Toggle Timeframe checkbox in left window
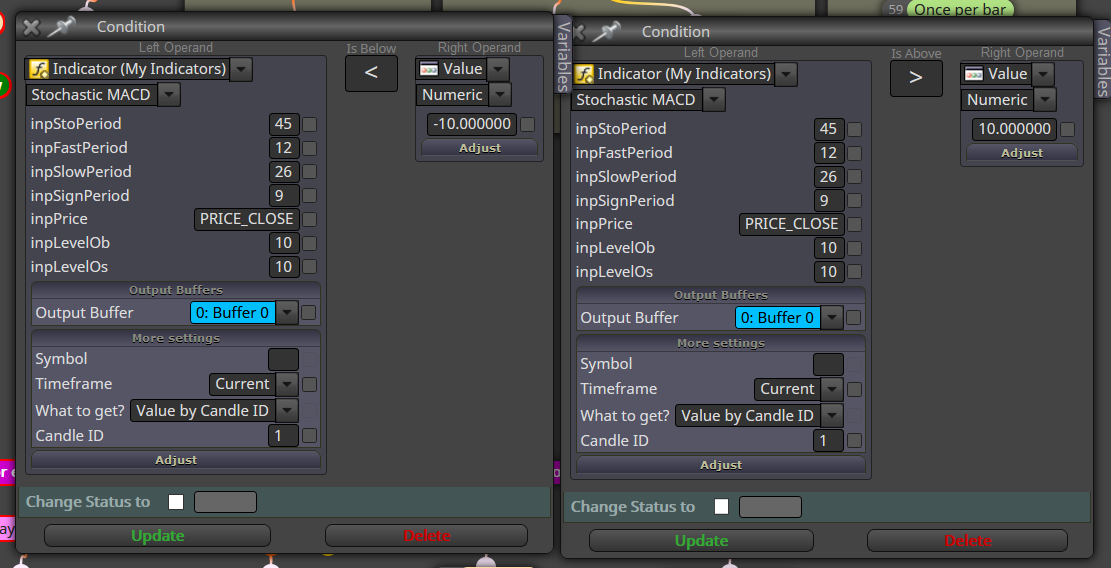This screenshot has height=568, width=1111. tap(310, 385)
